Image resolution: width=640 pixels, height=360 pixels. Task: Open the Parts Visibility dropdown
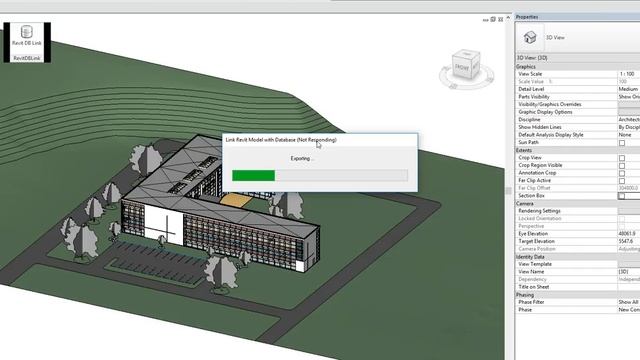coord(629,97)
